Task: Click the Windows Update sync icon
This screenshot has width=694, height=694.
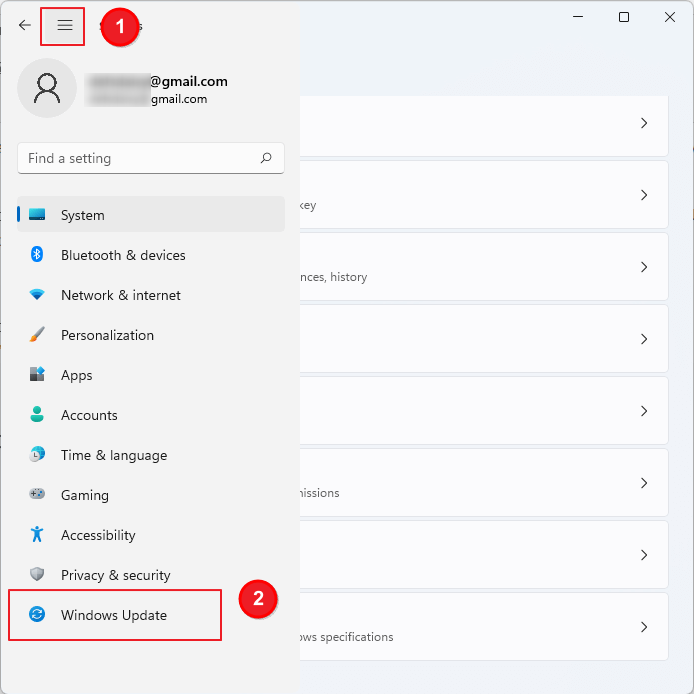Action: (x=37, y=615)
